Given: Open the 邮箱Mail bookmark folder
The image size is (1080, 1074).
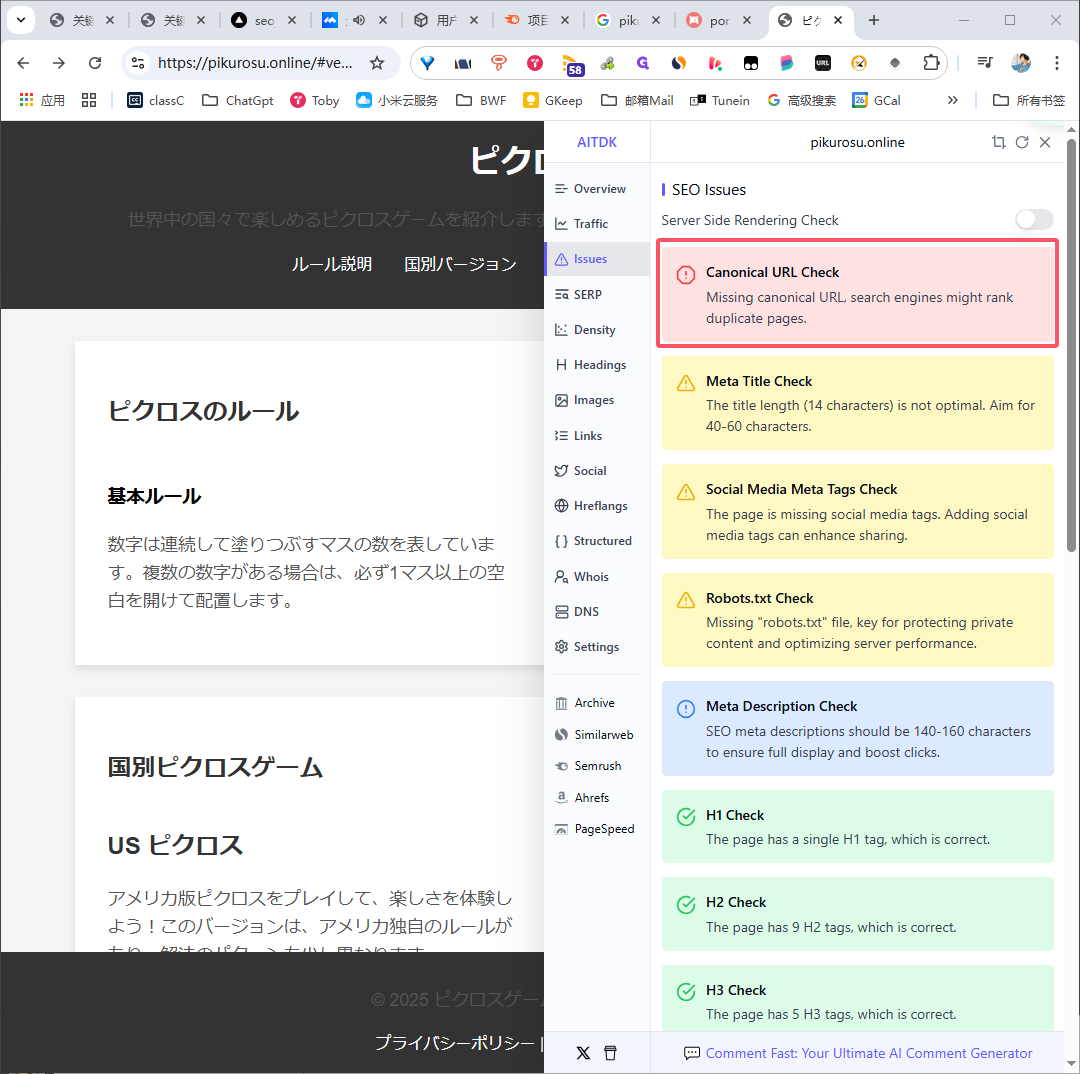Looking at the screenshot, I should coord(637,101).
